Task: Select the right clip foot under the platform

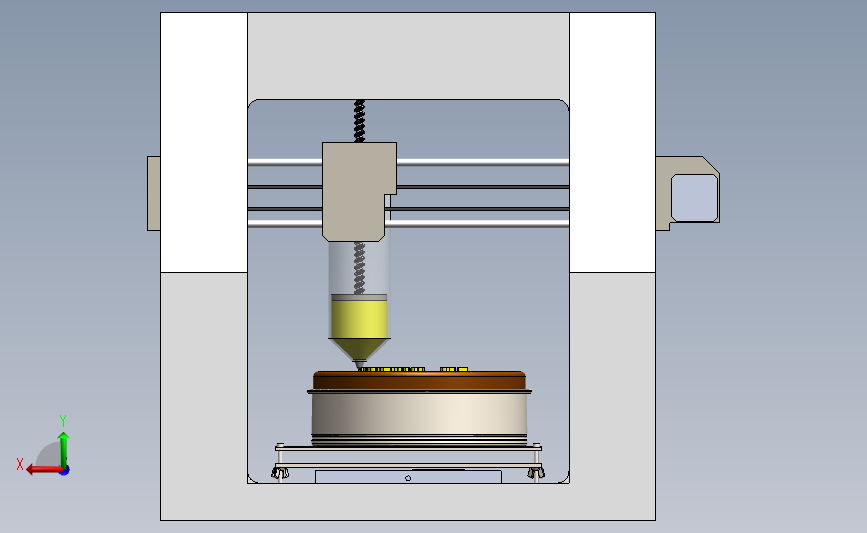Action: coord(536,473)
